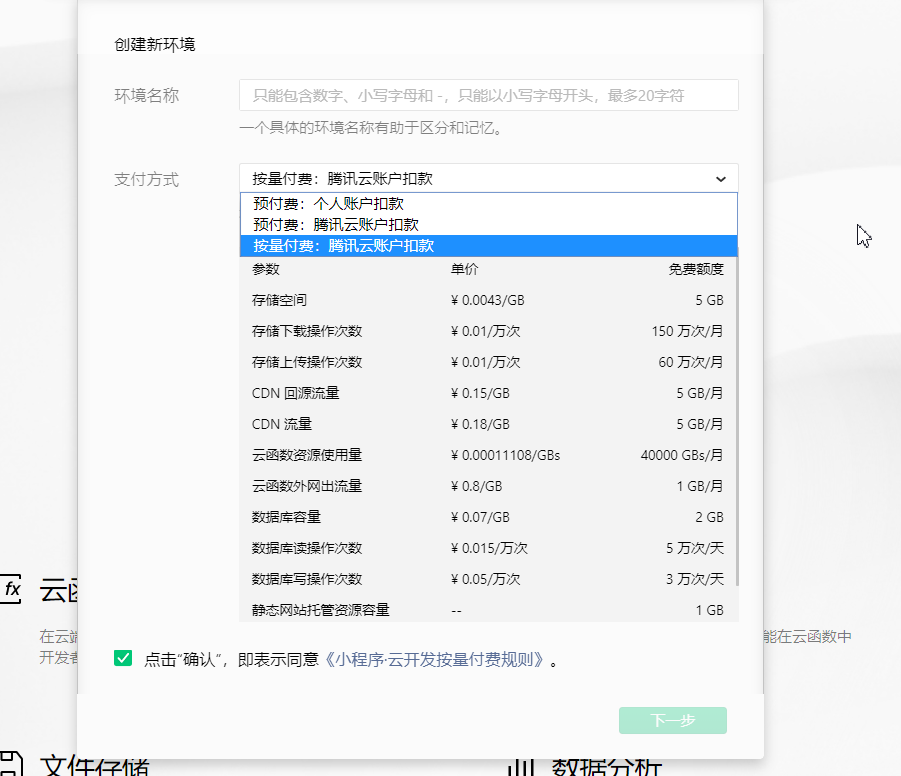This screenshot has height=776, width=901.
Task: Click the 文件存储 file storage icon
Action: (x=11, y=765)
